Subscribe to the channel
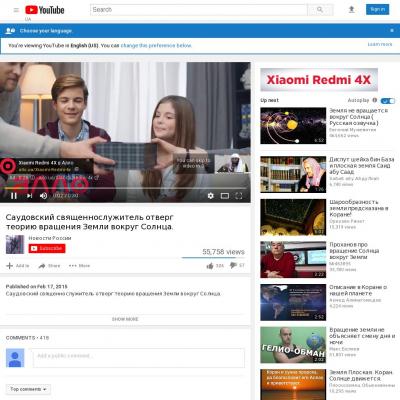The width and height of the screenshot is (400, 400). 47,248
